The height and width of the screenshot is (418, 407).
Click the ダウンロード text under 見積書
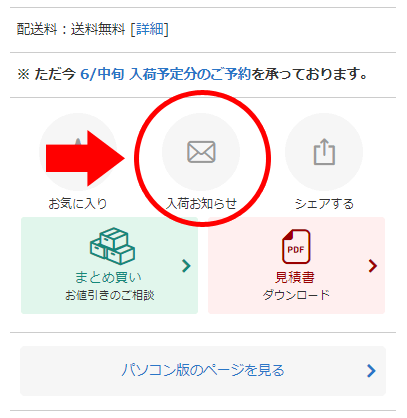296,295
